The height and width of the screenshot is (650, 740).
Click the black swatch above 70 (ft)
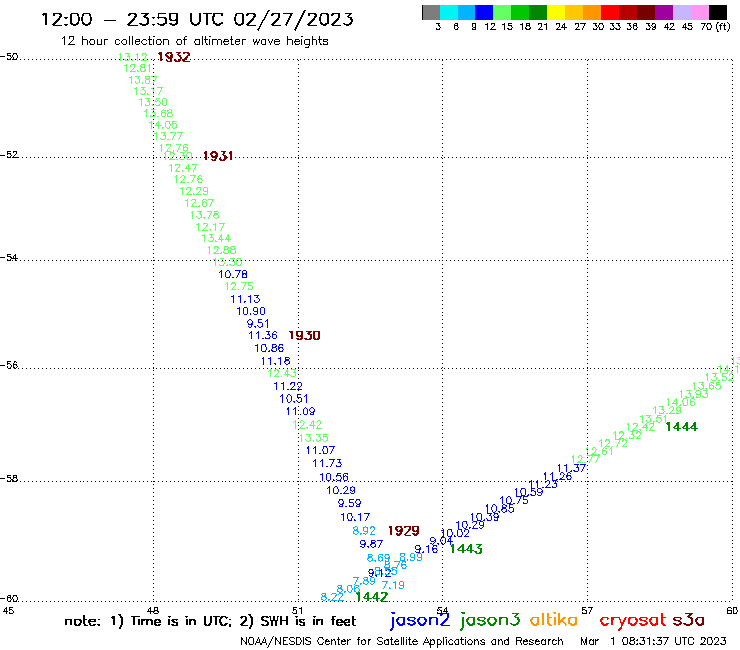click(718, 12)
